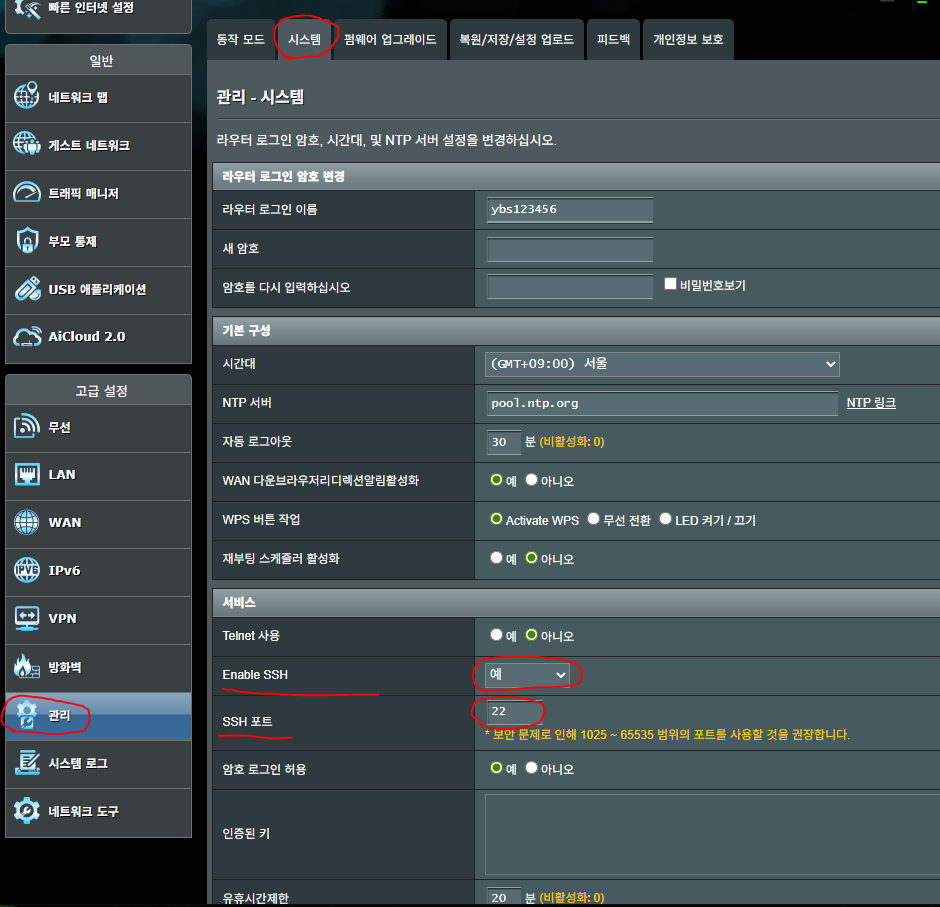Click the Traffic Manager gauge icon
The image size is (940, 907).
pyautogui.click(x=27, y=193)
